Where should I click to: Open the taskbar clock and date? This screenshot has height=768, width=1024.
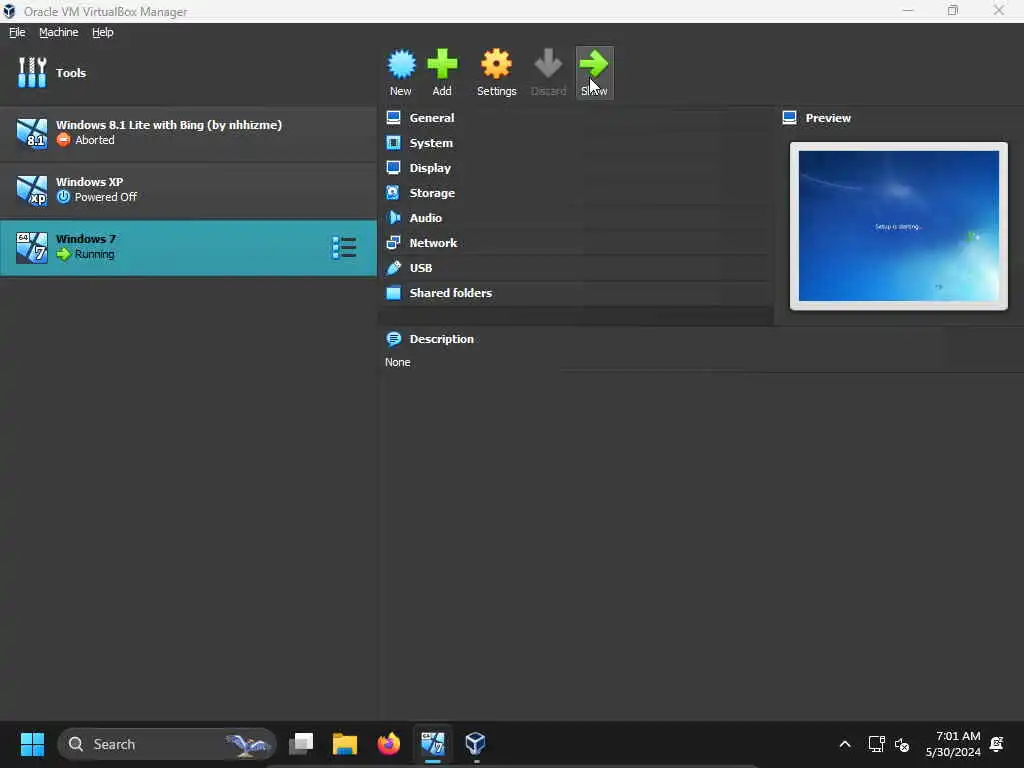(953, 744)
